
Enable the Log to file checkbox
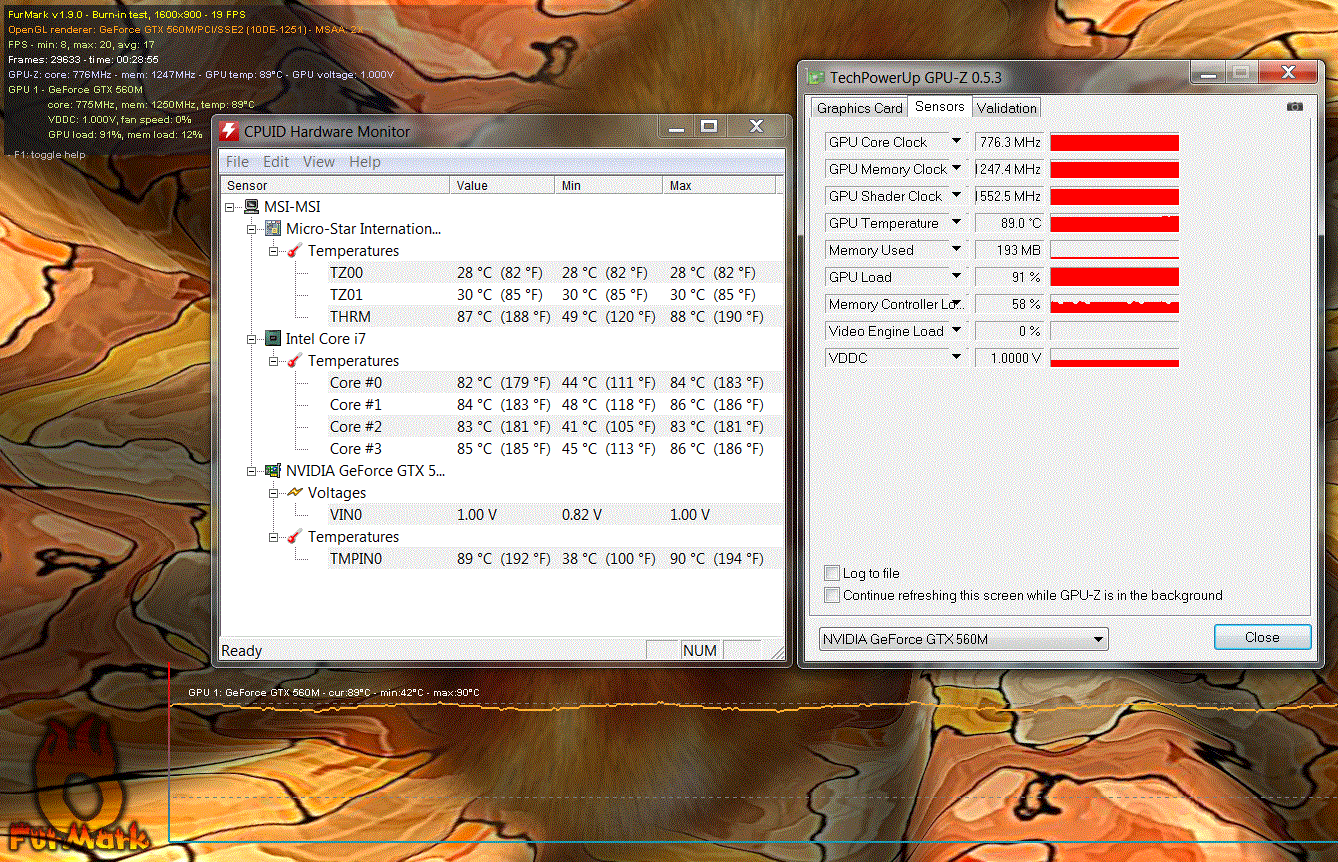click(x=832, y=573)
